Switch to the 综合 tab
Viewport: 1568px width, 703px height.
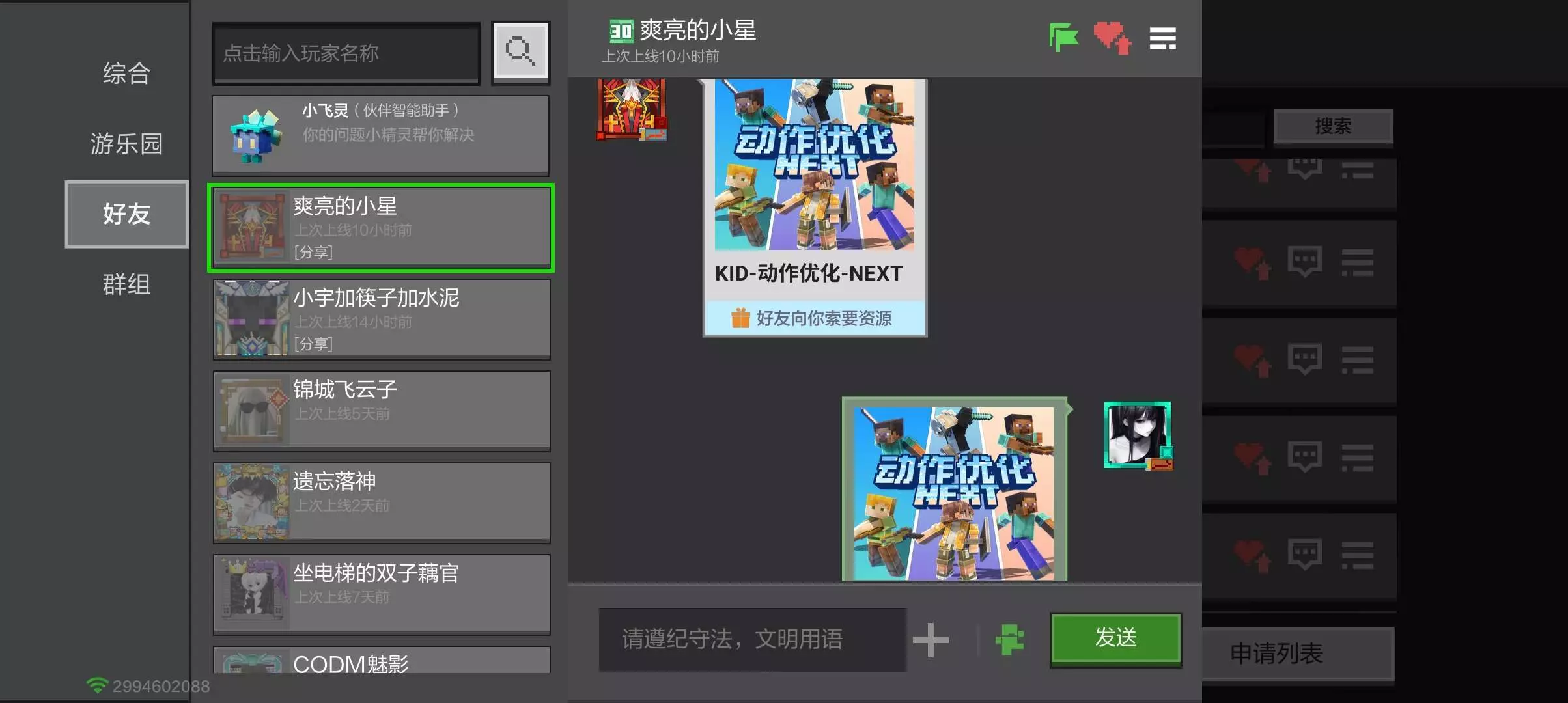click(x=126, y=73)
